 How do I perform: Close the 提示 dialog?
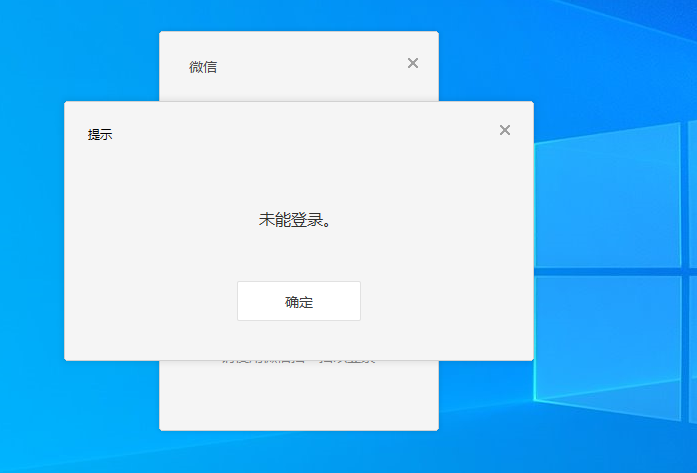click(505, 130)
